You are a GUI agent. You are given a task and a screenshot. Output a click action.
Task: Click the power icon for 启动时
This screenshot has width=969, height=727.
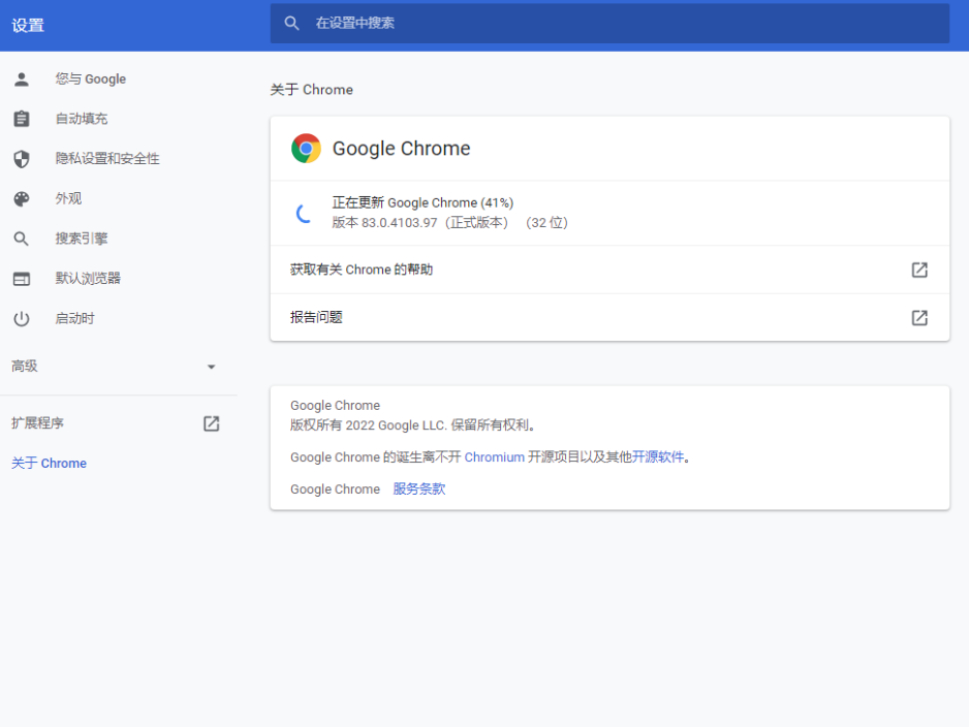coord(22,318)
